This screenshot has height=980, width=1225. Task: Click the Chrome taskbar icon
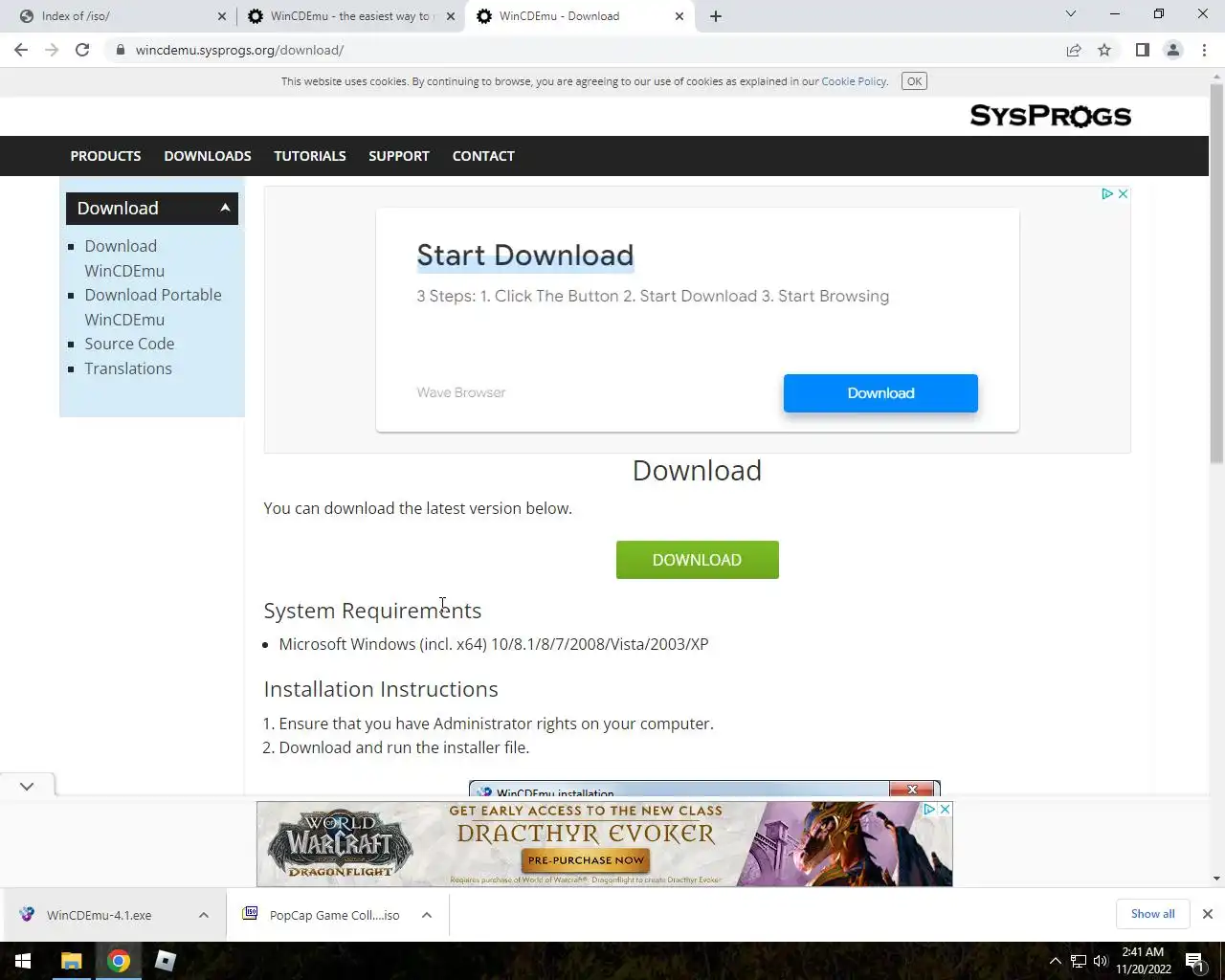point(119,961)
